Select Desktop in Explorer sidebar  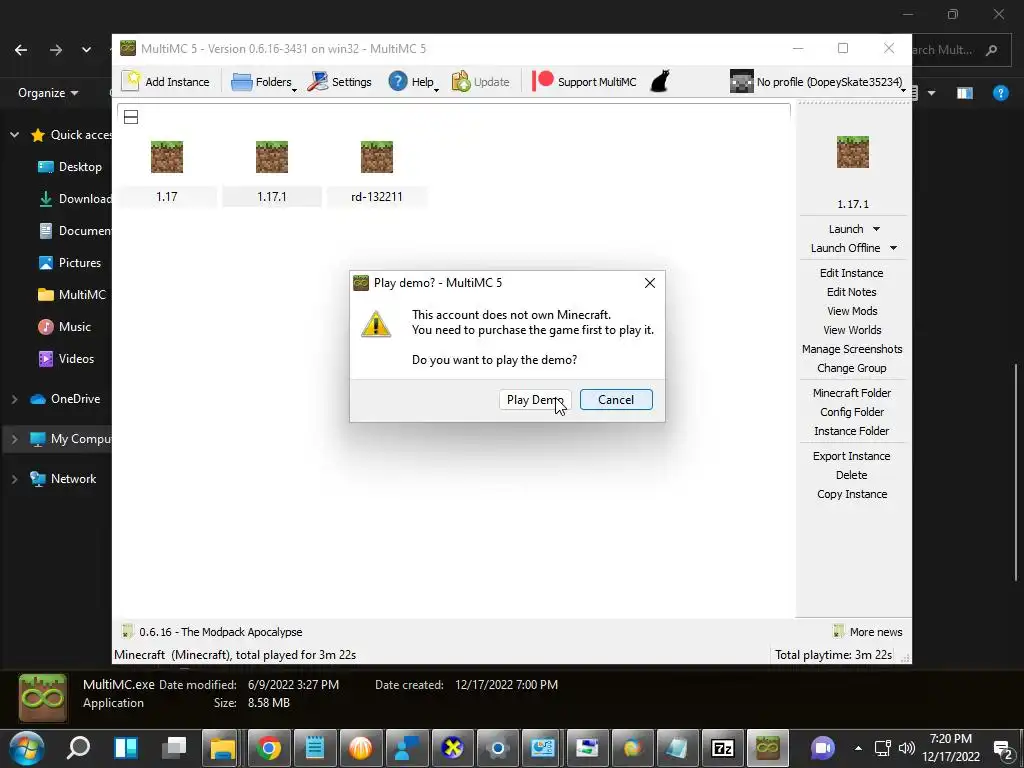(70, 167)
